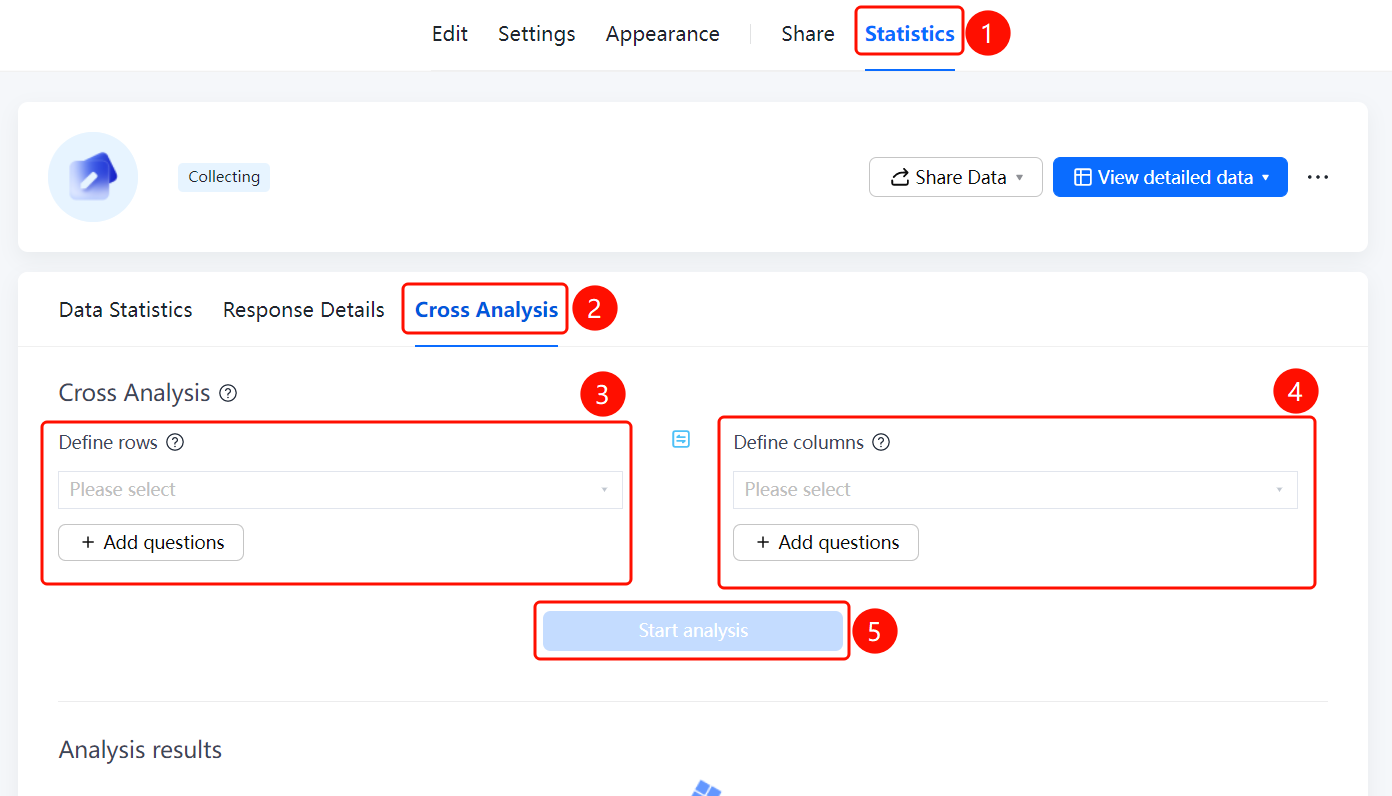Expand the View detailed data dropdown

point(1170,177)
